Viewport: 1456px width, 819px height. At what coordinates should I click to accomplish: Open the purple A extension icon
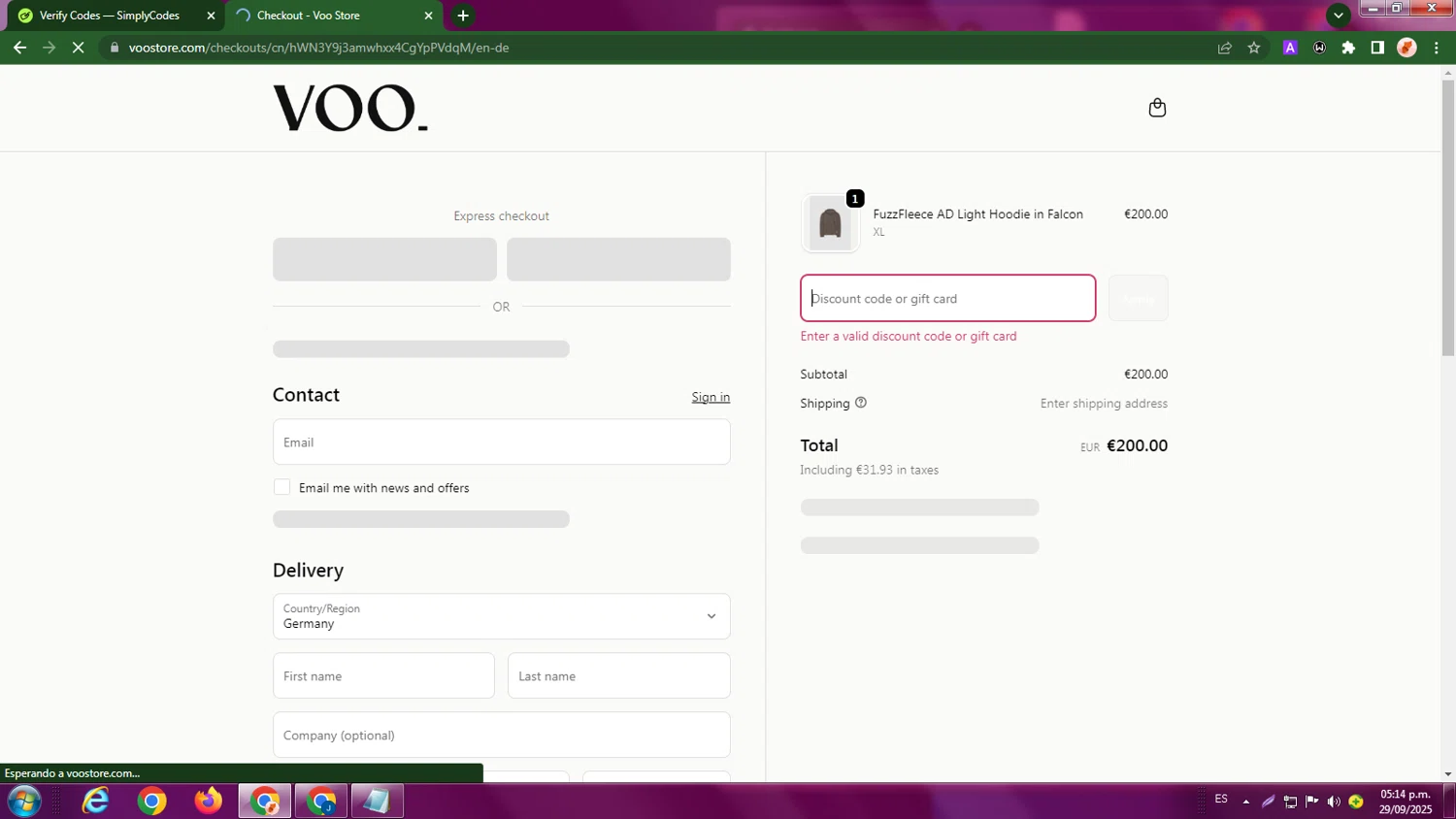1290,48
